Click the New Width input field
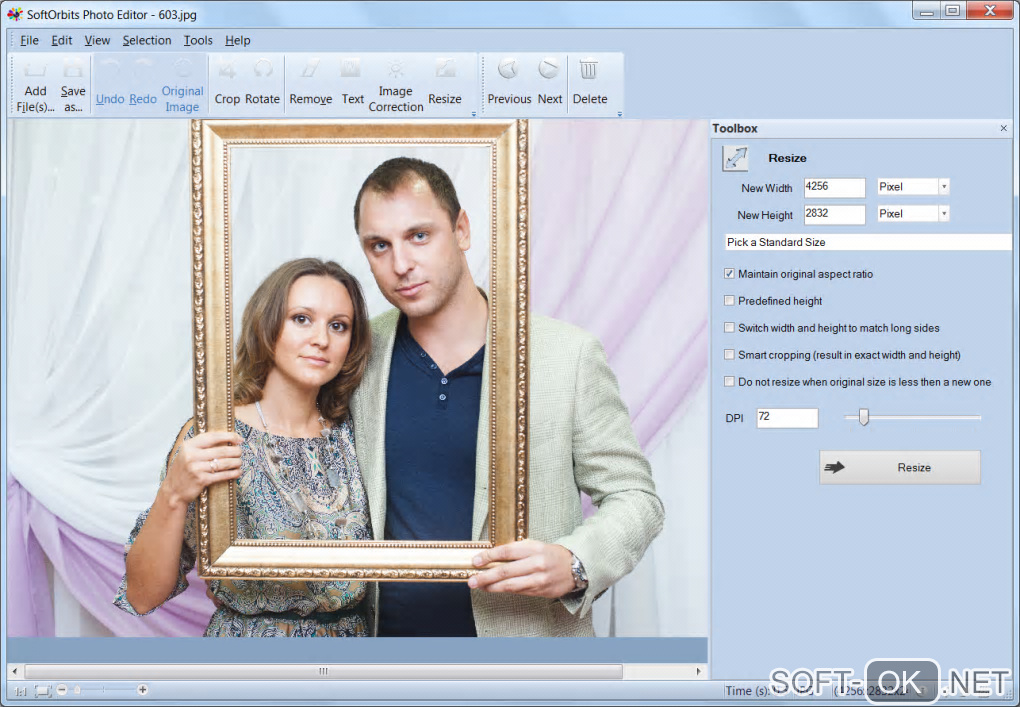1020x707 pixels. 835,187
